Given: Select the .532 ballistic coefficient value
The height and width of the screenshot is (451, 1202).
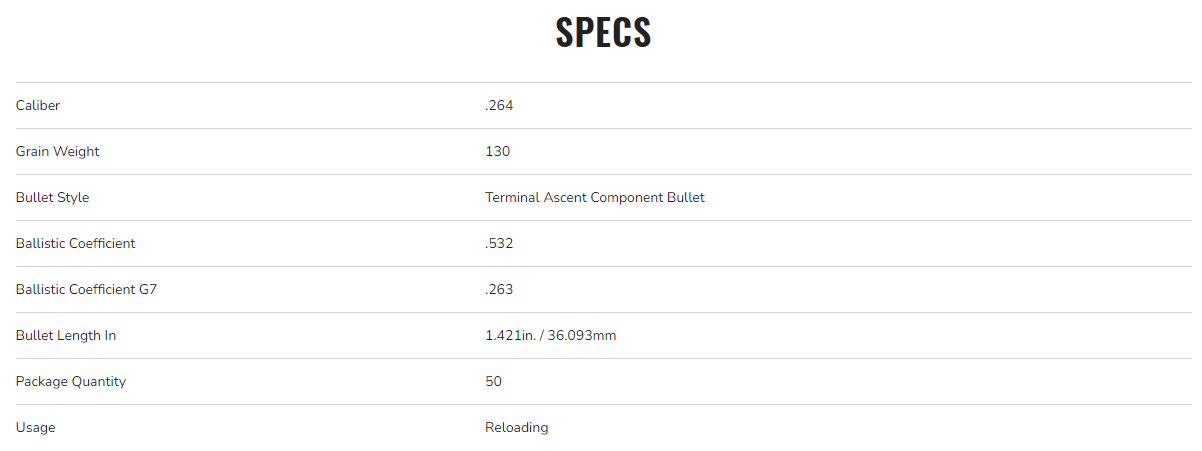Looking at the screenshot, I should [499, 243].
